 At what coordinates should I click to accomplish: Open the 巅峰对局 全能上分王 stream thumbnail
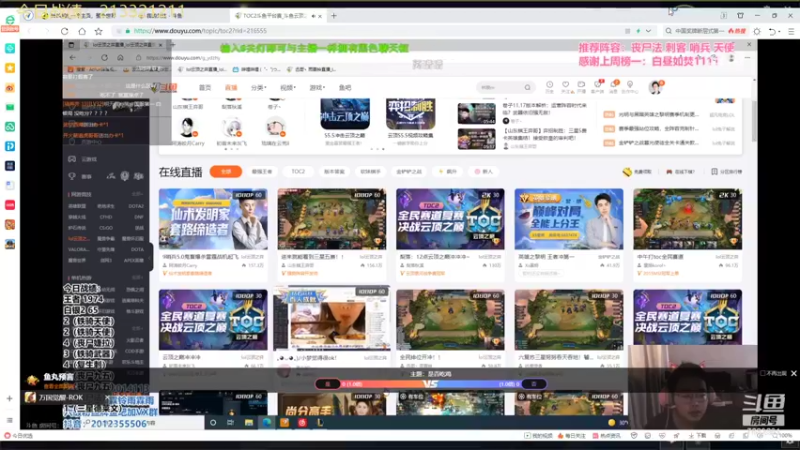tap(568, 219)
